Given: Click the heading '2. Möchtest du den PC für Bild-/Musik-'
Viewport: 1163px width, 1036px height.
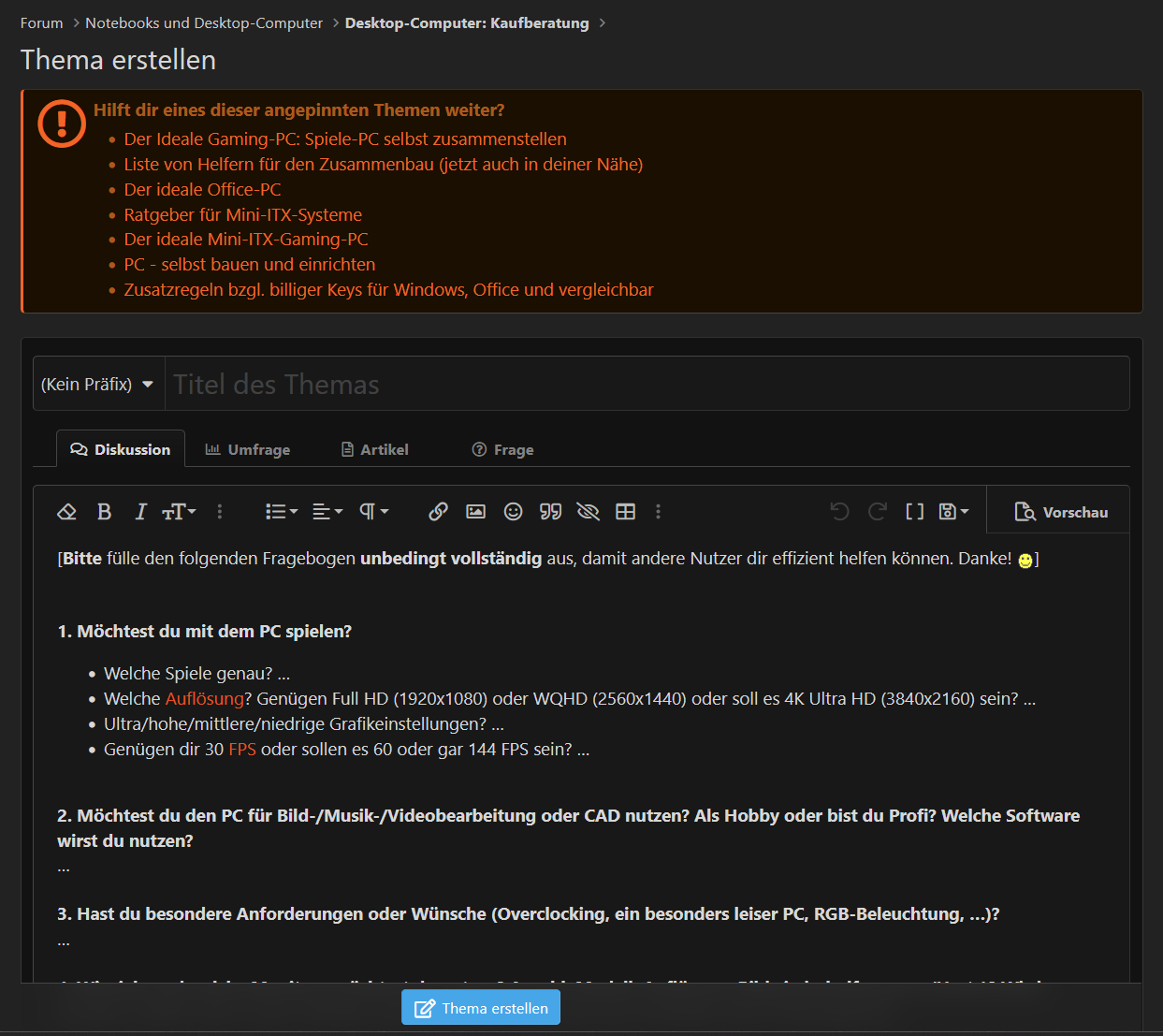Looking at the screenshot, I should click(x=568, y=828).
